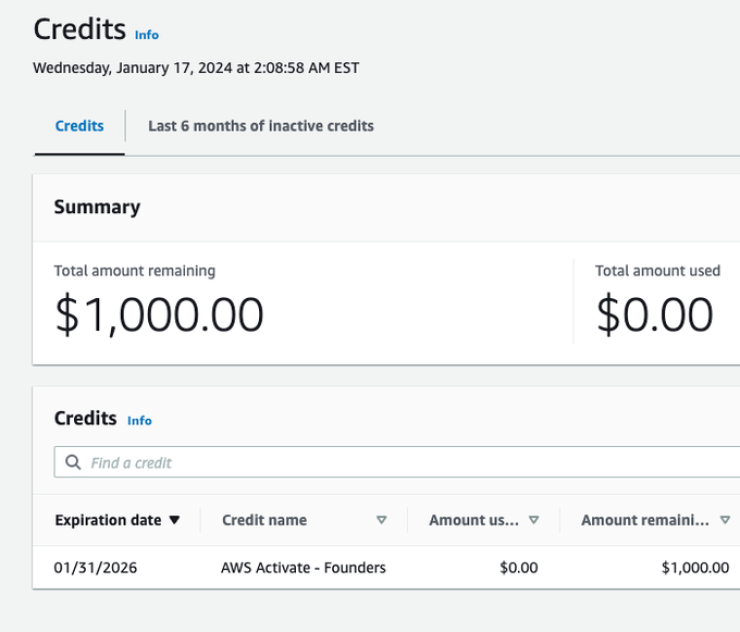Click the Info link in the Credits table header
740x632 pixels.
pos(140,421)
